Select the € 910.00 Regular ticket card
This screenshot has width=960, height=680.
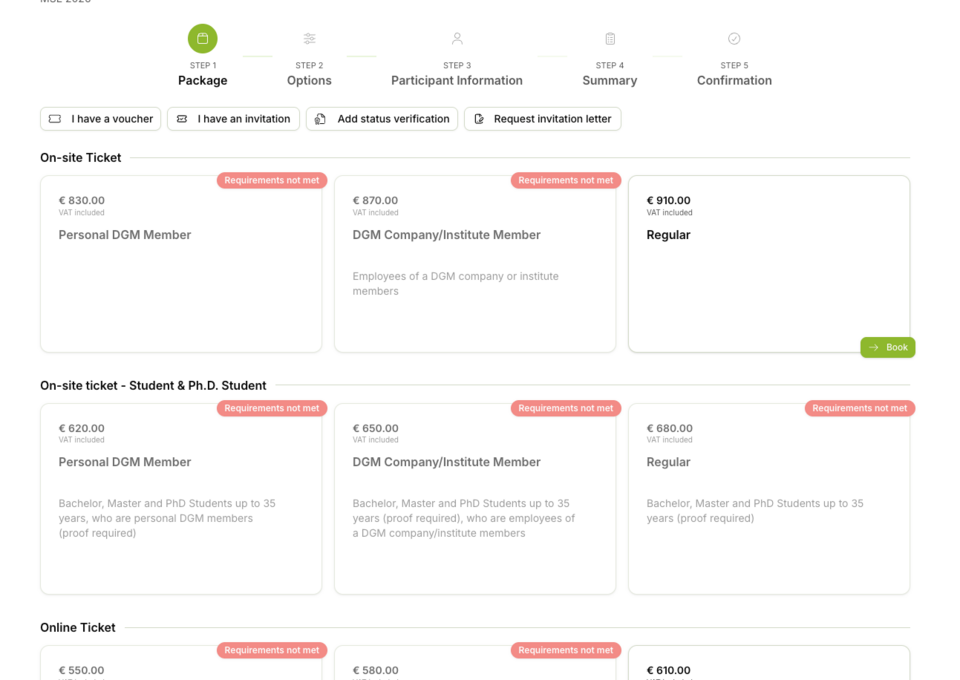(x=769, y=264)
